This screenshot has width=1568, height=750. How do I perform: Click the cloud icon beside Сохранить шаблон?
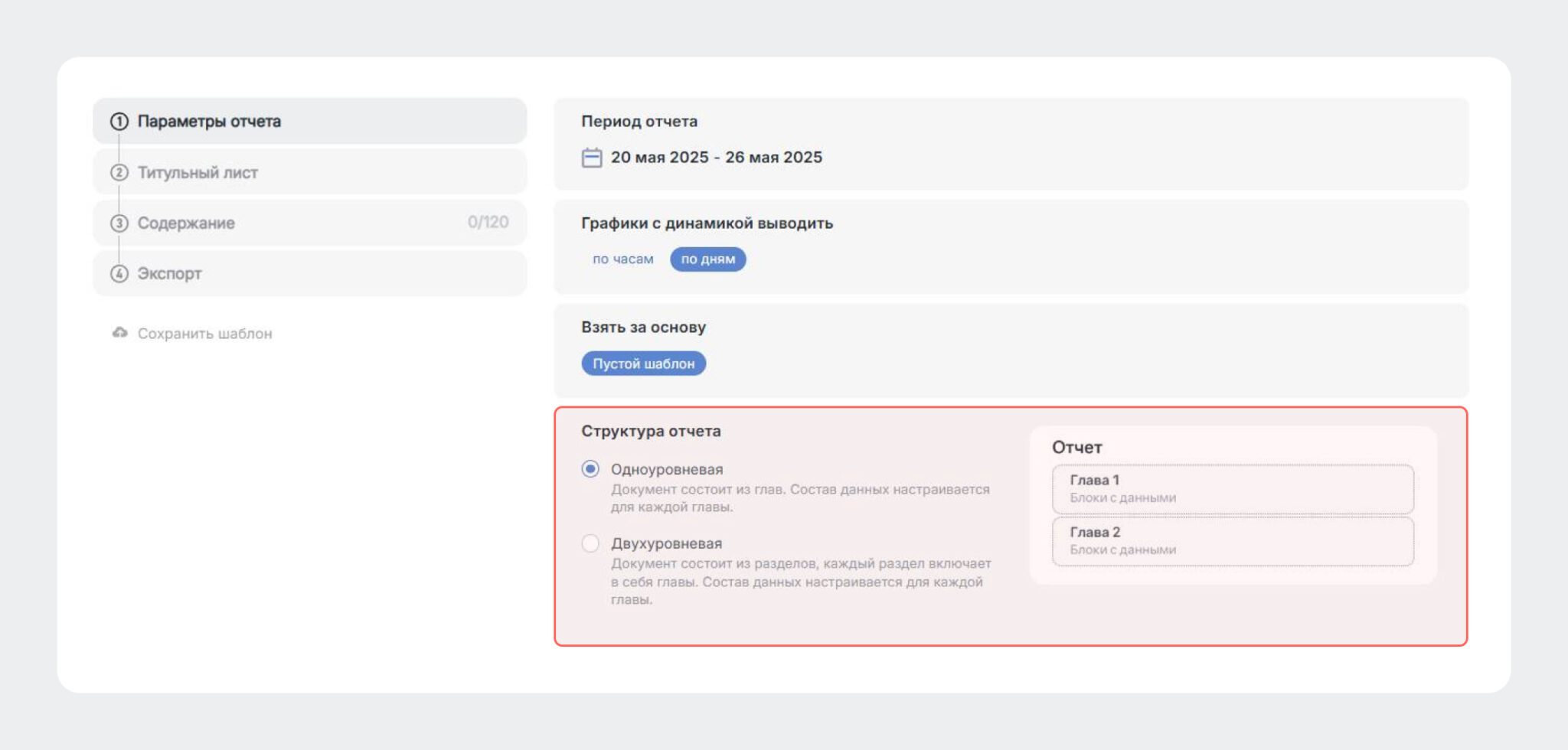[120, 333]
